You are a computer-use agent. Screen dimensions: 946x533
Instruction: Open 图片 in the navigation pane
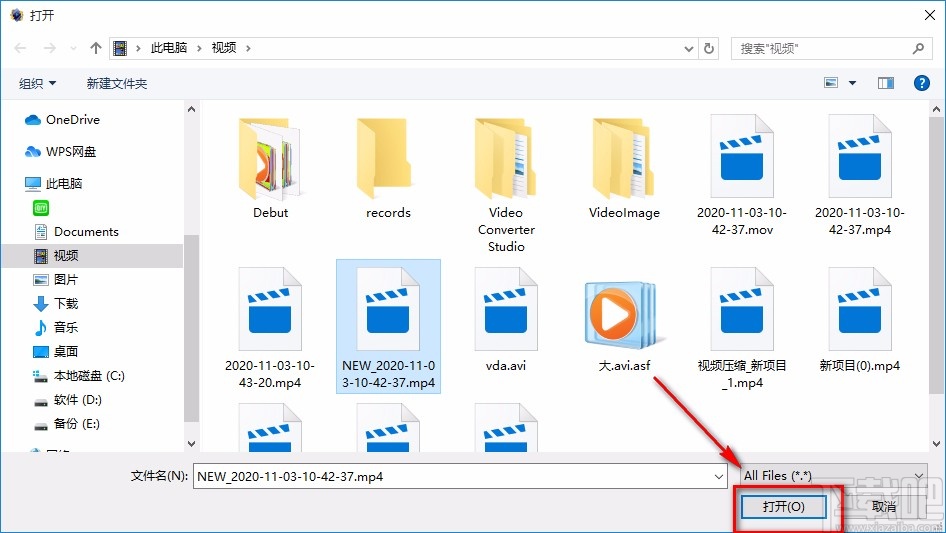click(x=56, y=279)
